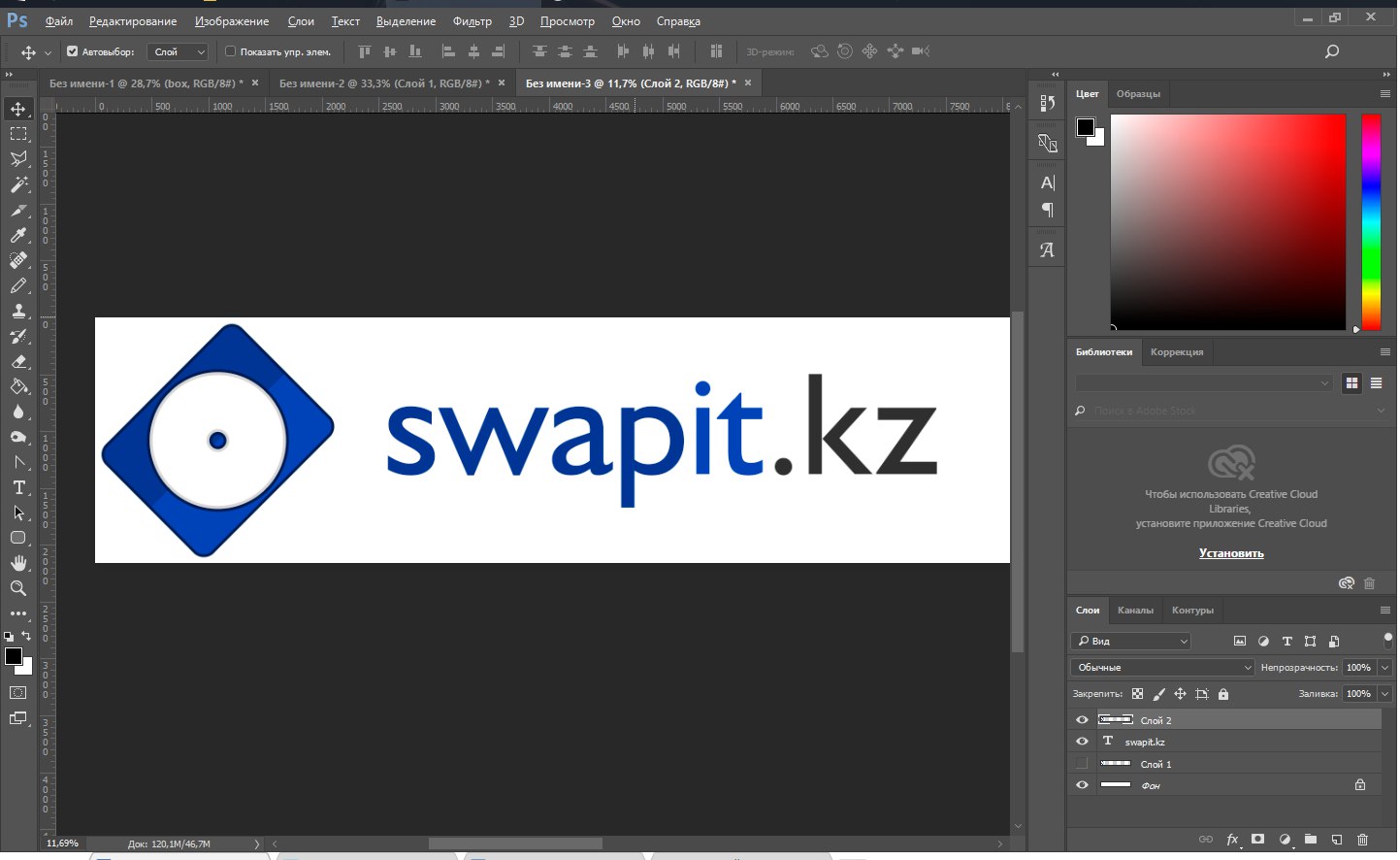This screenshot has width=1400, height=860.
Task: Hide the Фон layer
Action: (x=1082, y=785)
